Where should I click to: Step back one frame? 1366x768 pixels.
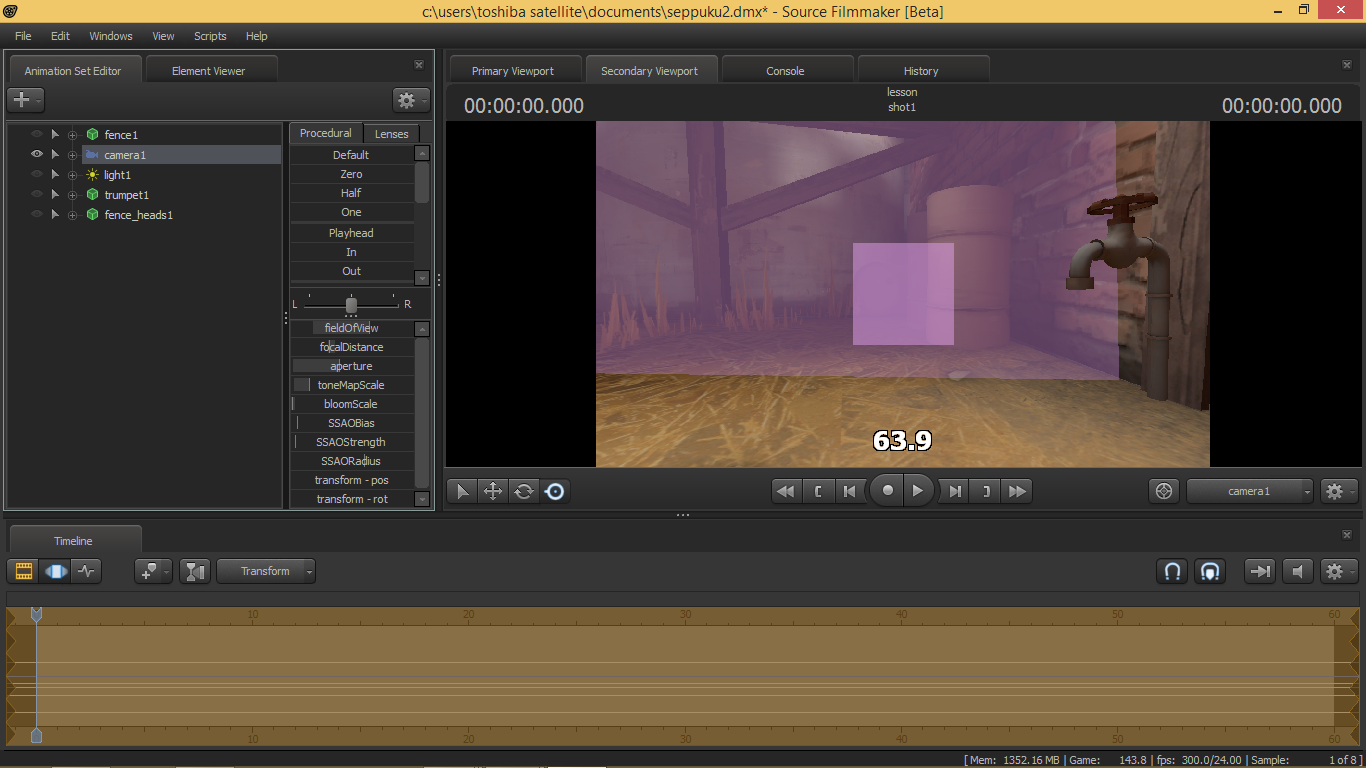click(849, 491)
